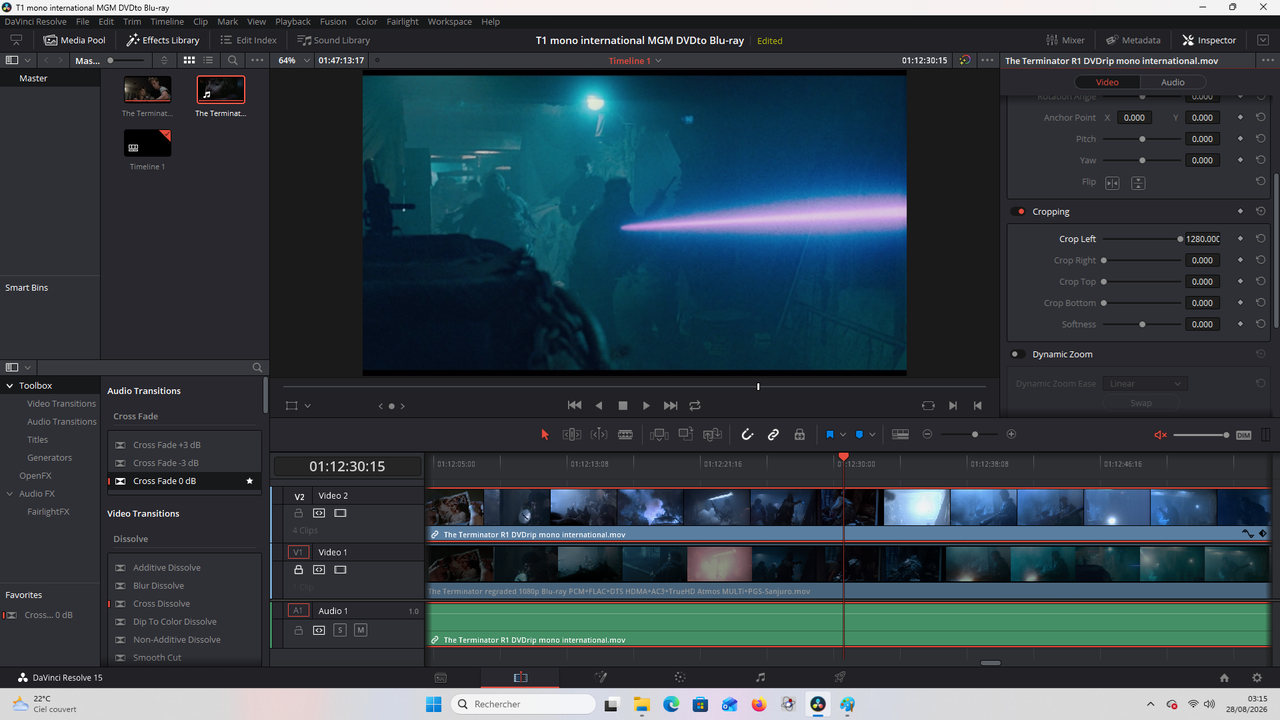Switch to the Color page icon
The width and height of the screenshot is (1280, 720).
click(680, 677)
